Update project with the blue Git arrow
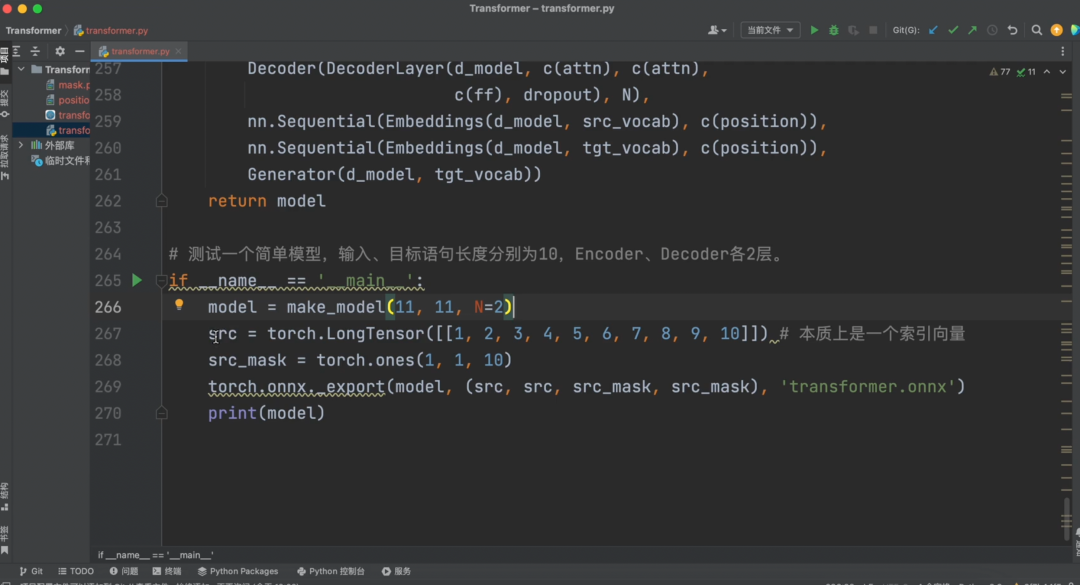This screenshot has height=585, width=1080. tap(933, 30)
